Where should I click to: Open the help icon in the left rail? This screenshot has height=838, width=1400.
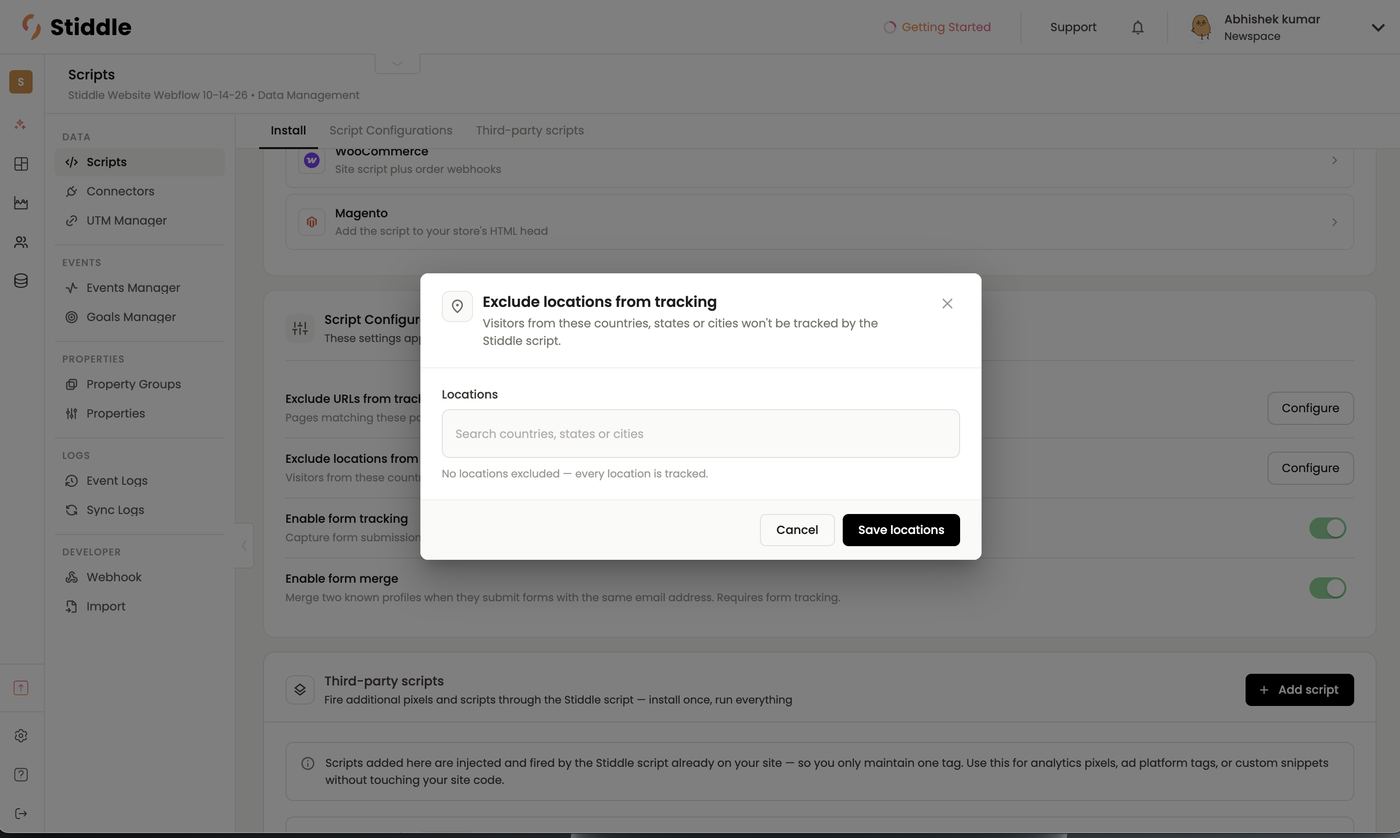pyautogui.click(x=21, y=775)
